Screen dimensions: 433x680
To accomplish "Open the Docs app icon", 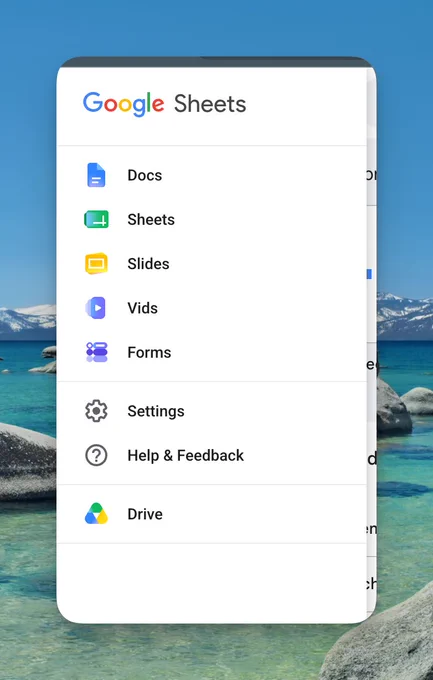I will [x=96, y=175].
